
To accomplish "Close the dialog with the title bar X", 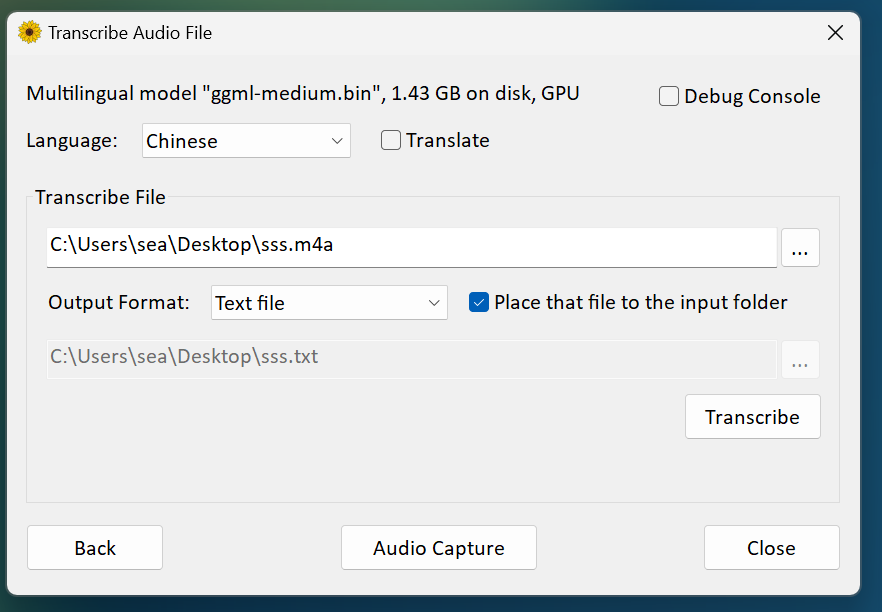I will click(x=835, y=33).
